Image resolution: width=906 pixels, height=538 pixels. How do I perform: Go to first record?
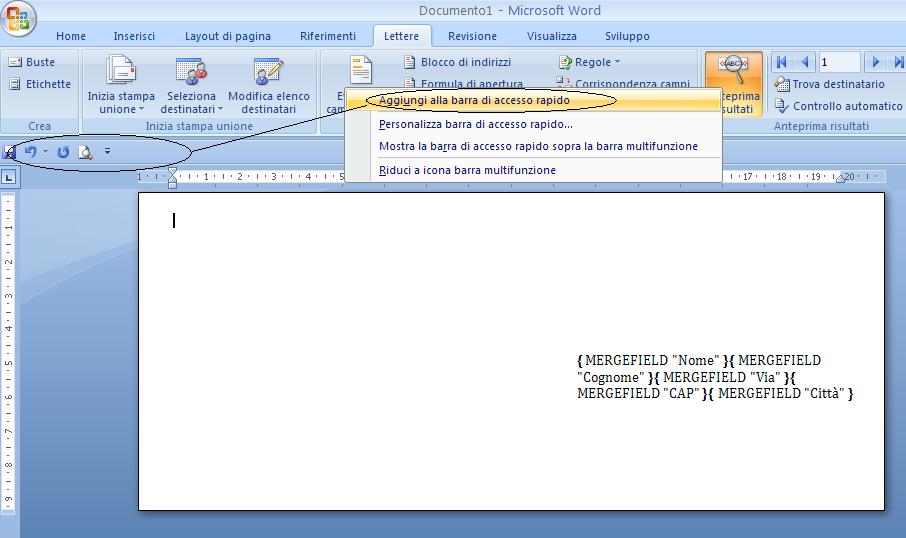[782, 62]
